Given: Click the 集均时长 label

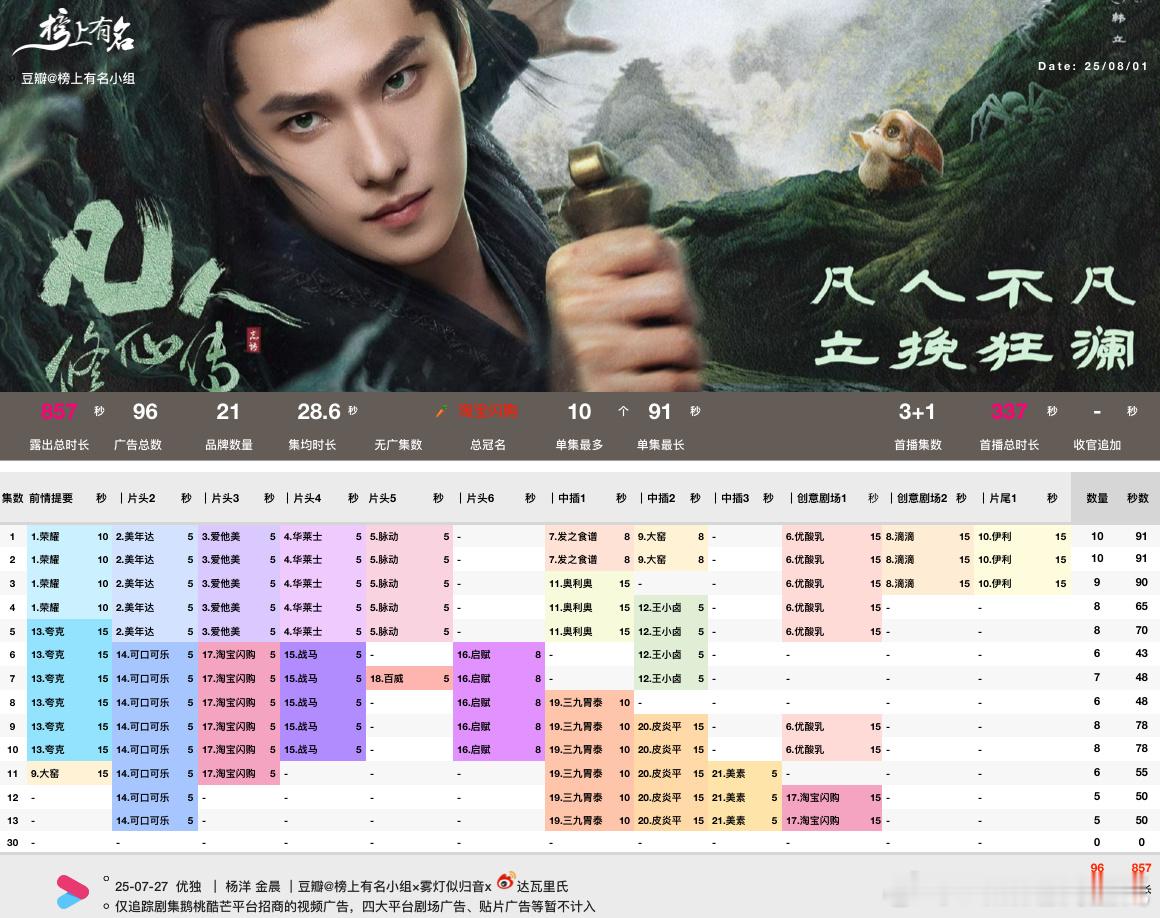Looking at the screenshot, I should [x=312, y=445].
